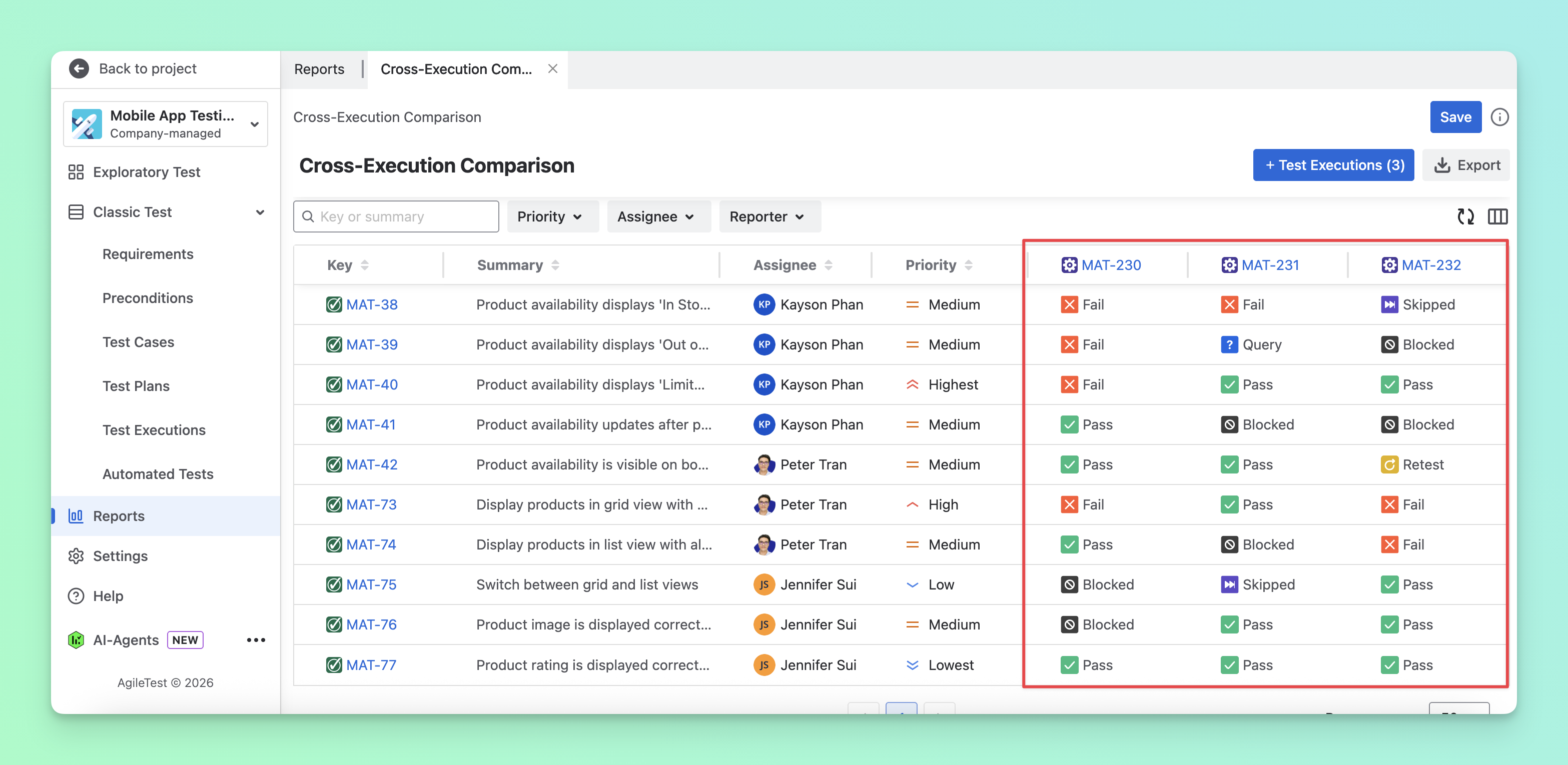Open the Help question mark icon

point(76,596)
